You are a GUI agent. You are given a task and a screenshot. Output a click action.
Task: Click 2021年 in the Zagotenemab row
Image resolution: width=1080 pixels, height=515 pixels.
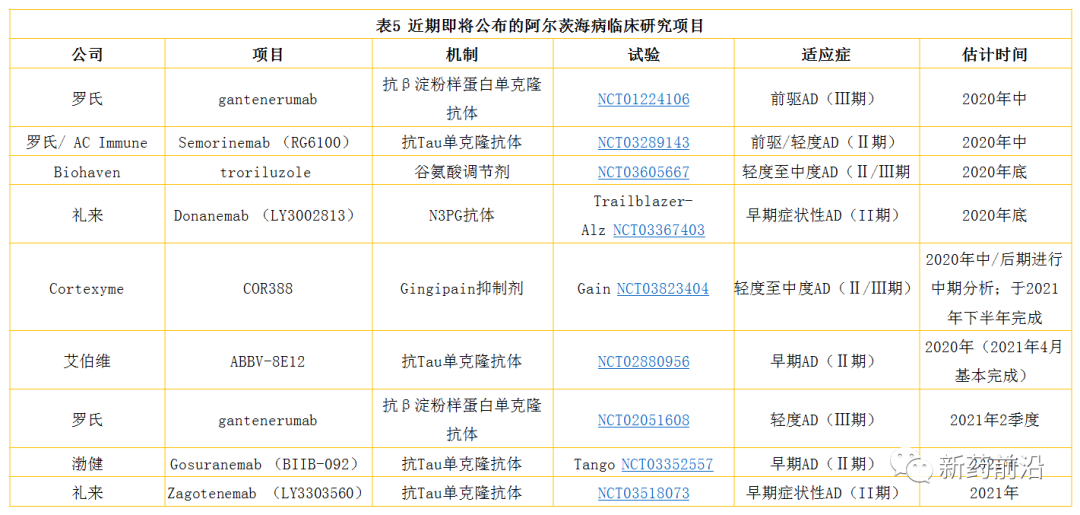point(994,494)
